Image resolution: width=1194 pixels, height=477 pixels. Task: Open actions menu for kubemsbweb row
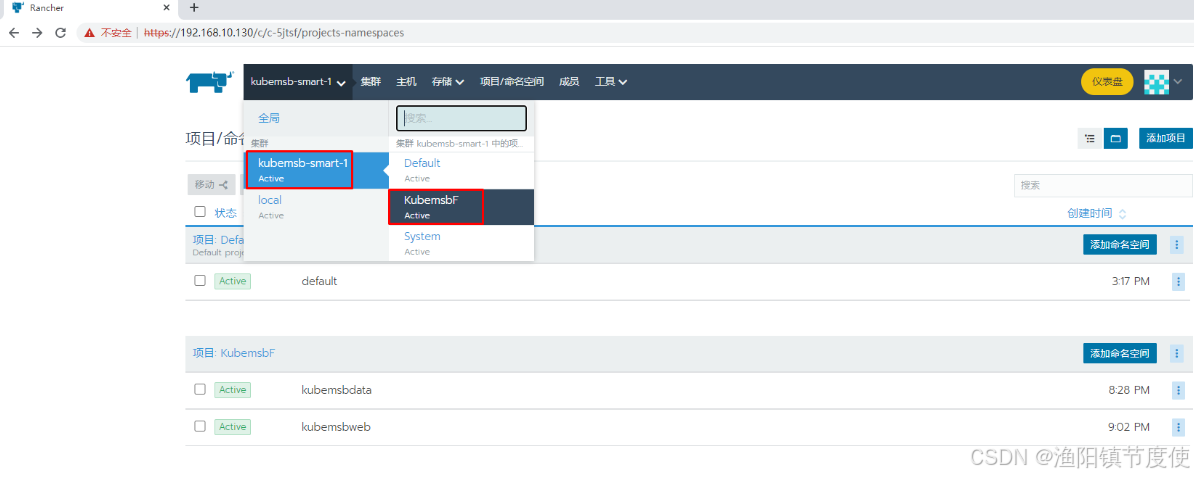1177,427
